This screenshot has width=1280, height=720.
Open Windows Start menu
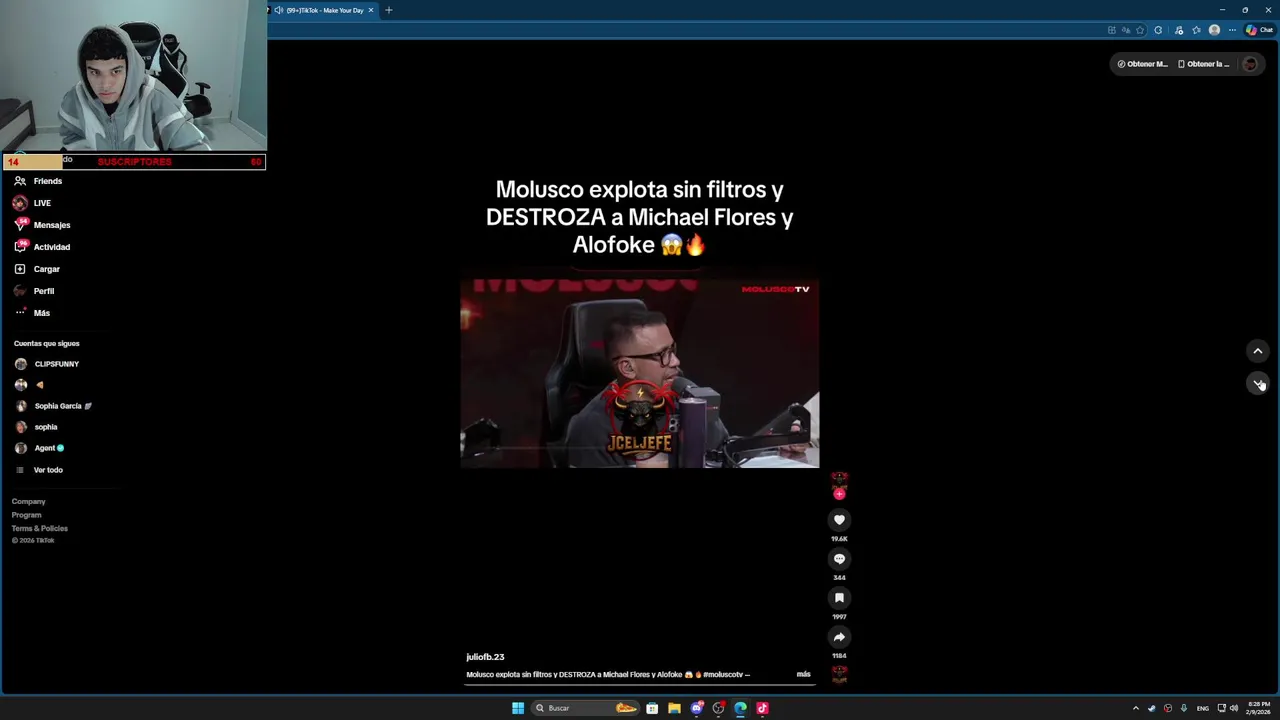pyautogui.click(x=518, y=708)
